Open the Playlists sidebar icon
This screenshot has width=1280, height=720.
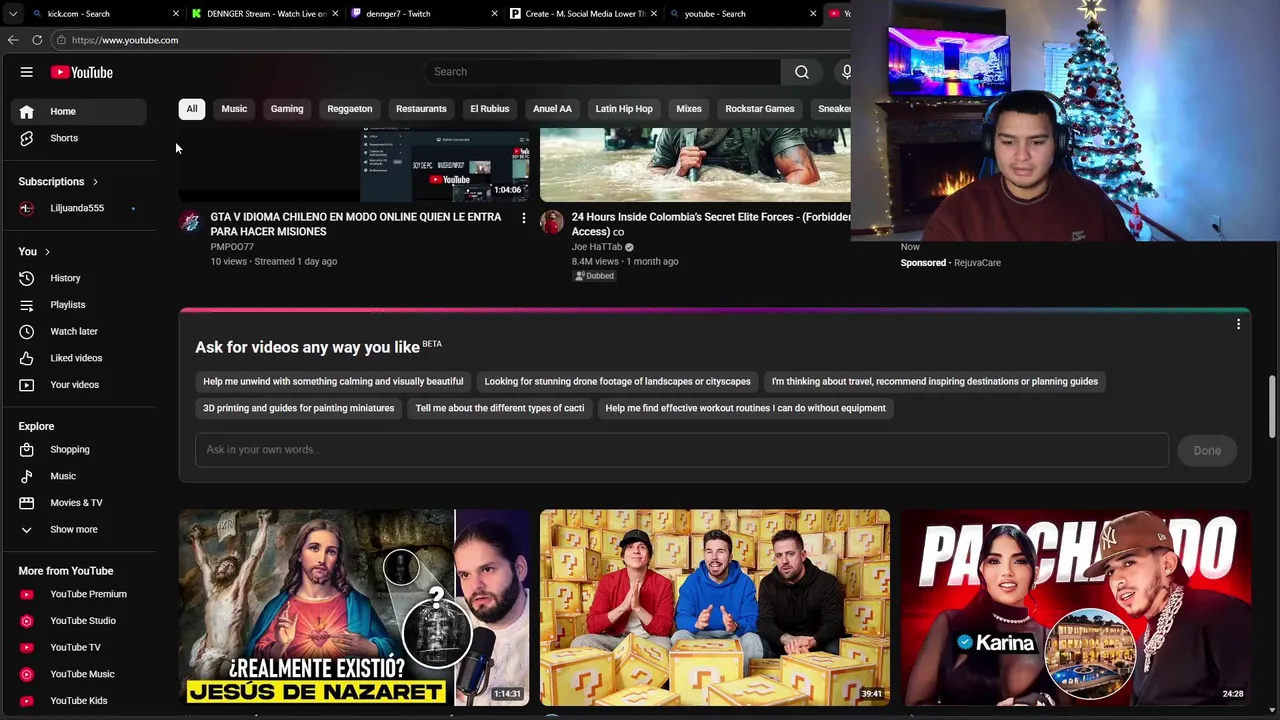[x=27, y=305]
